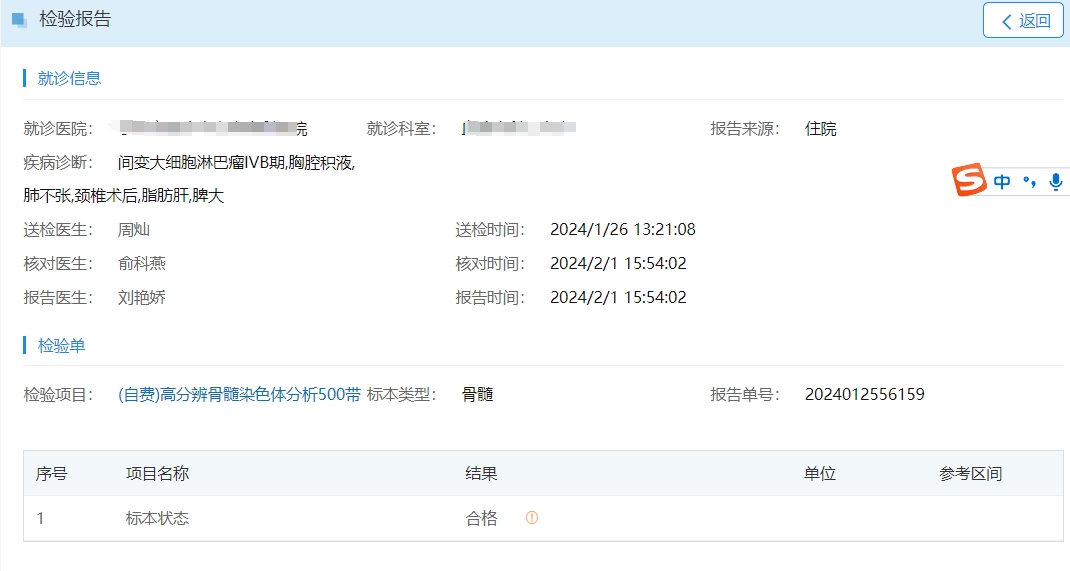The height and width of the screenshot is (571, 1070).
Task: Click the Sogou microphone voice input icon
Action: tap(1055, 181)
